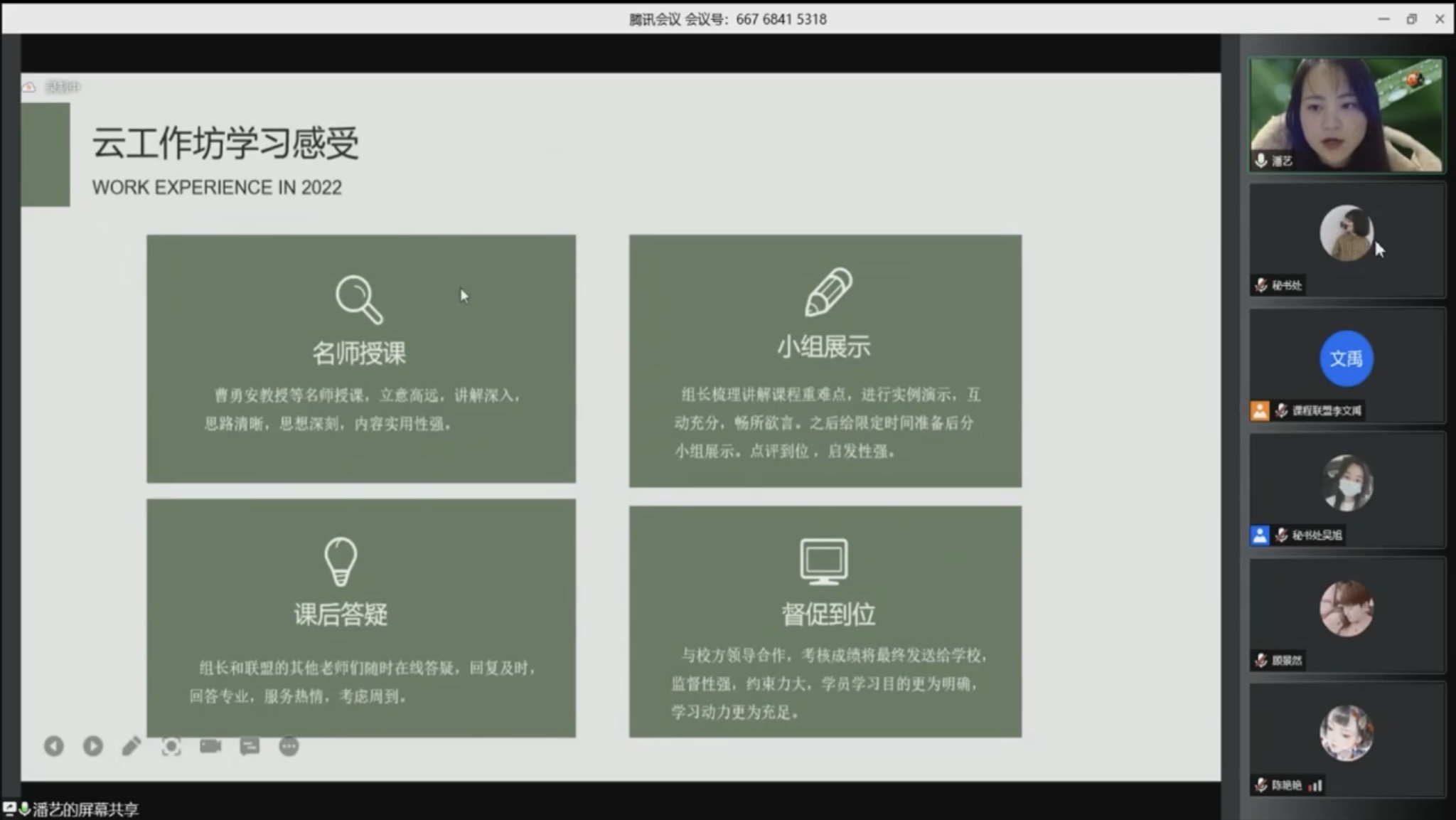Click muted mic icon for 陈艳艳
This screenshot has width=1456, height=820.
pyautogui.click(x=1261, y=785)
